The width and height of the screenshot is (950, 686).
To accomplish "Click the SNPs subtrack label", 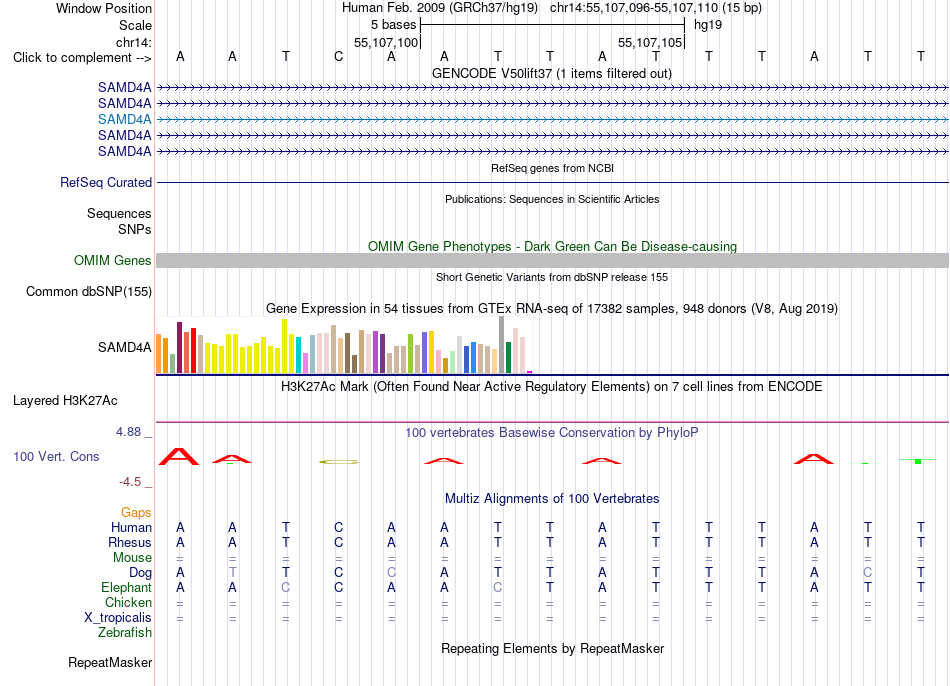I will 135,229.
